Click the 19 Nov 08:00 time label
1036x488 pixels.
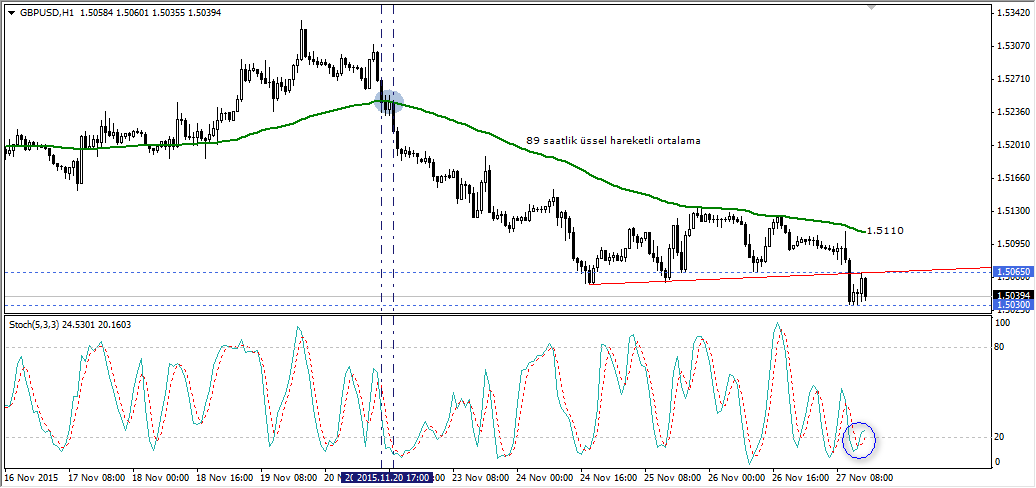[x=288, y=477]
